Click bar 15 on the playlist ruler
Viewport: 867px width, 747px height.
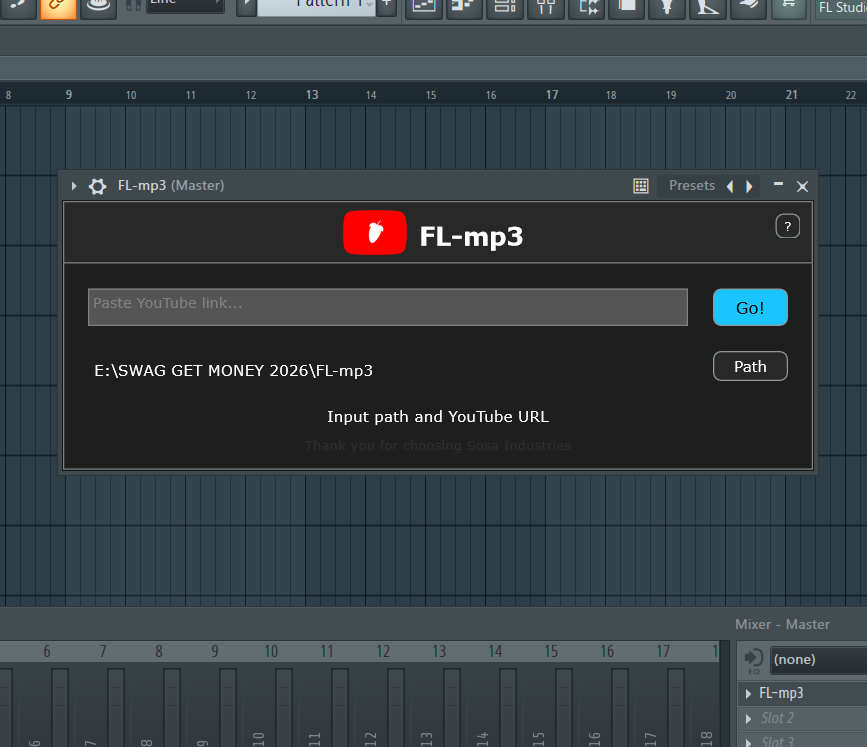coord(431,95)
